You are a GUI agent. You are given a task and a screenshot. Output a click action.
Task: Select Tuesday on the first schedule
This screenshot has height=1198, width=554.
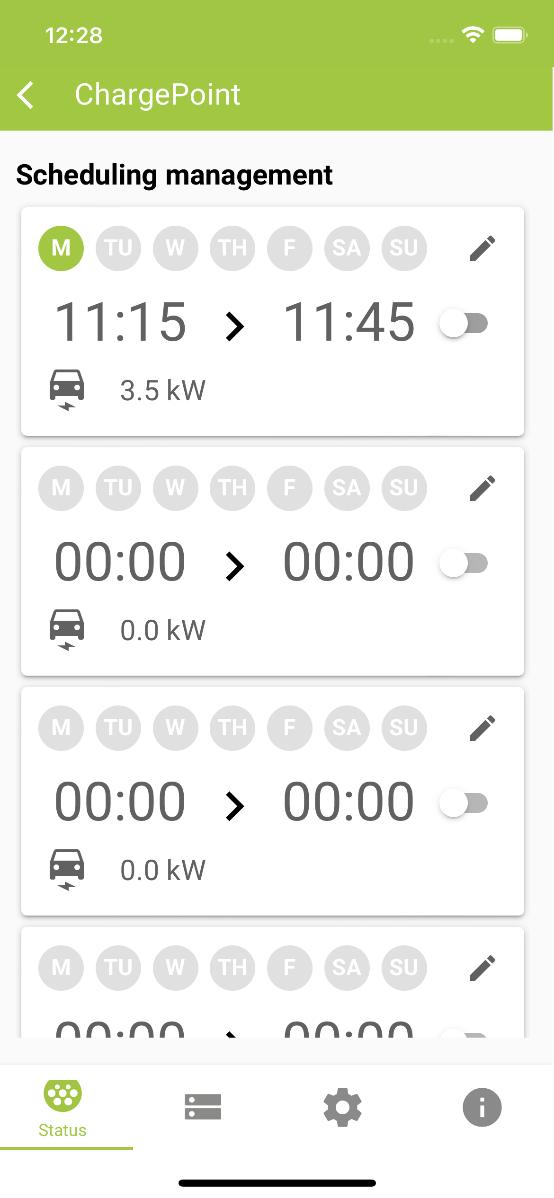point(118,248)
